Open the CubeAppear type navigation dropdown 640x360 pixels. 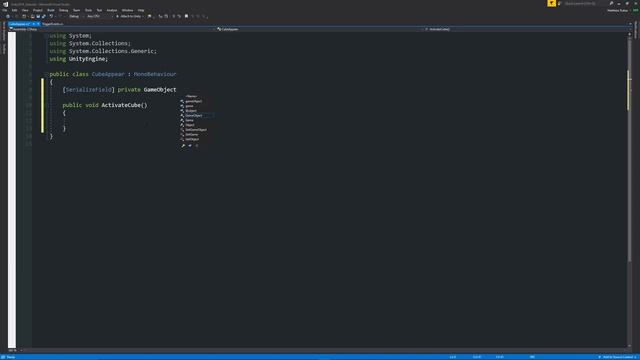320,29
